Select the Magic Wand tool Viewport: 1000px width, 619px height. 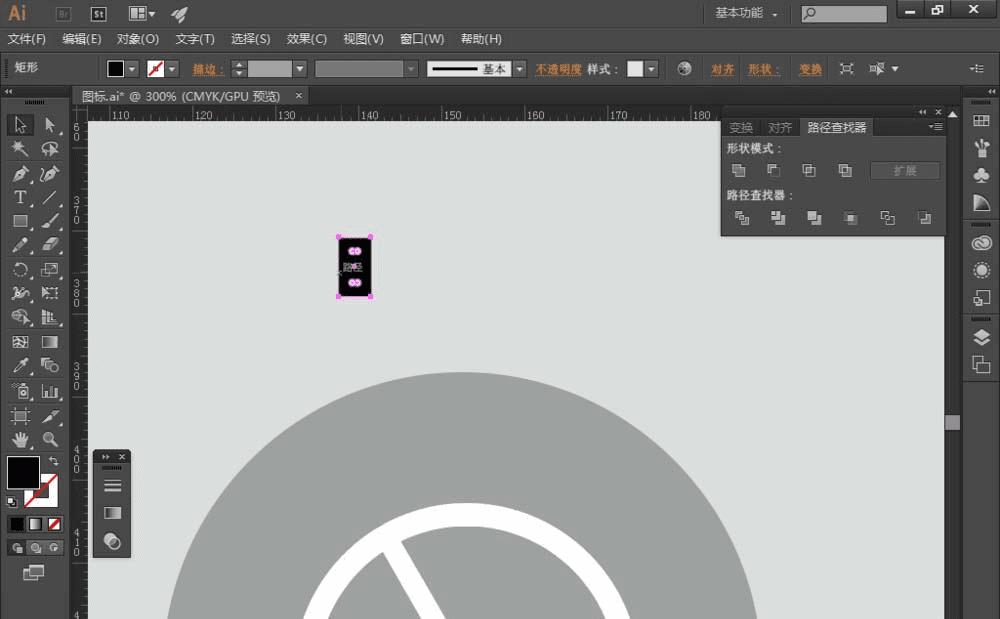[x=20, y=149]
